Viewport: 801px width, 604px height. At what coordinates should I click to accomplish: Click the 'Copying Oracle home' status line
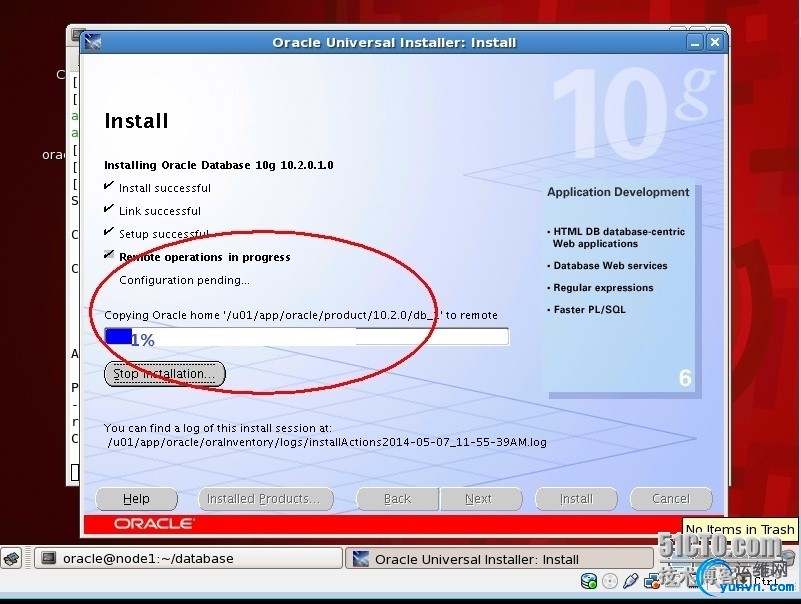point(301,315)
